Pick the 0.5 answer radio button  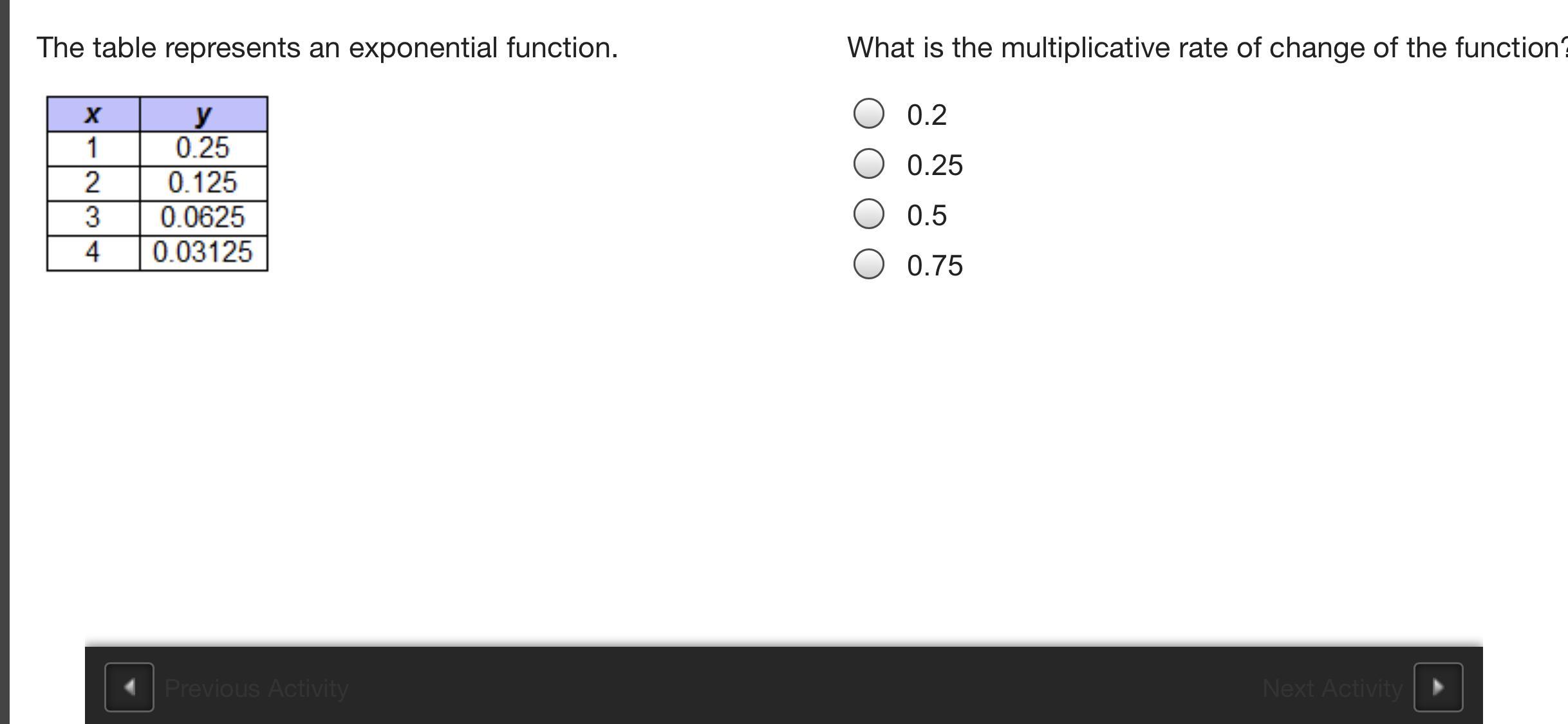click(x=868, y=214)
